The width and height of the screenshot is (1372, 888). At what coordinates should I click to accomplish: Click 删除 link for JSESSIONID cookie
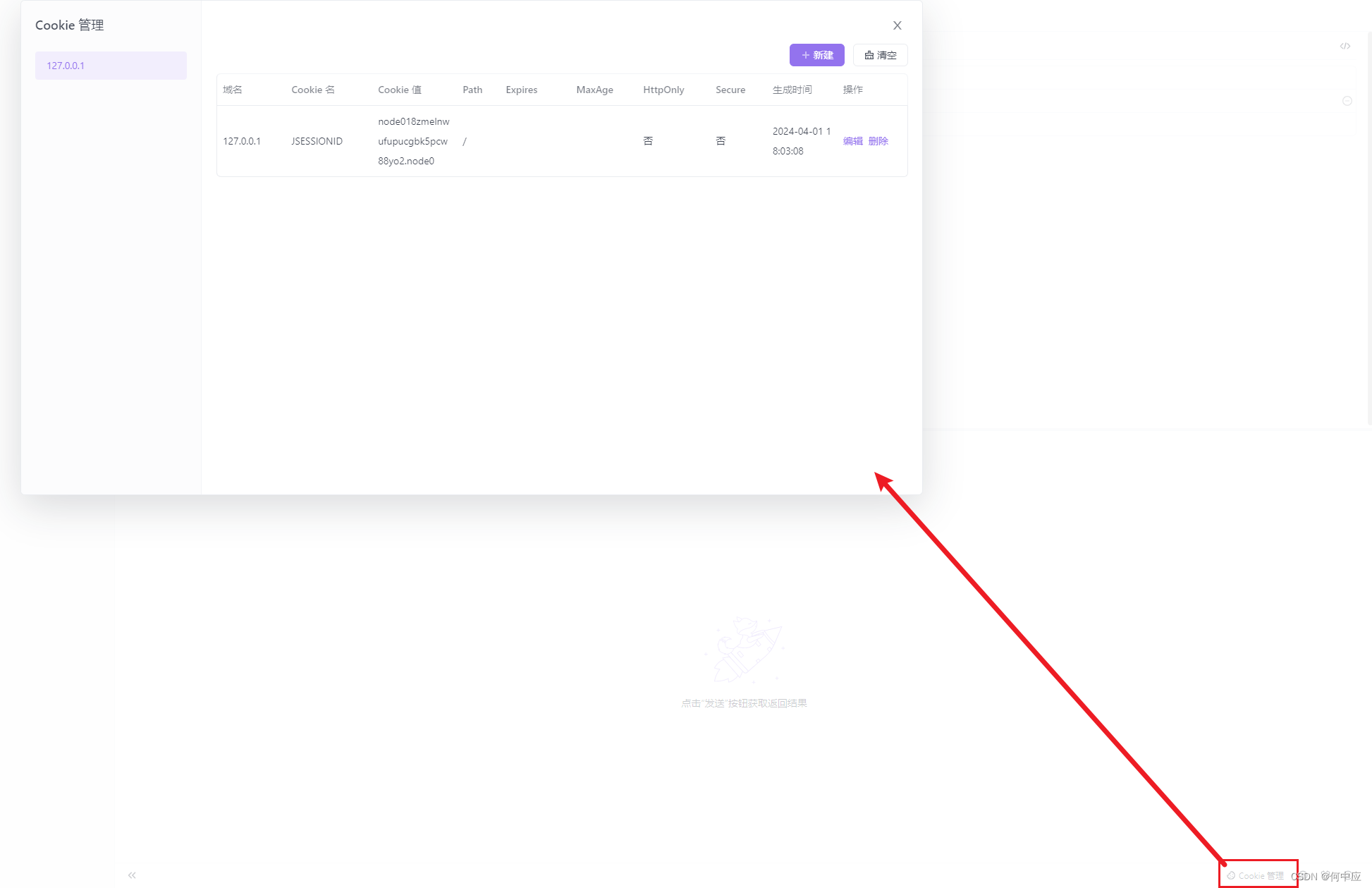pyautogui.click(x=878, y=141)
